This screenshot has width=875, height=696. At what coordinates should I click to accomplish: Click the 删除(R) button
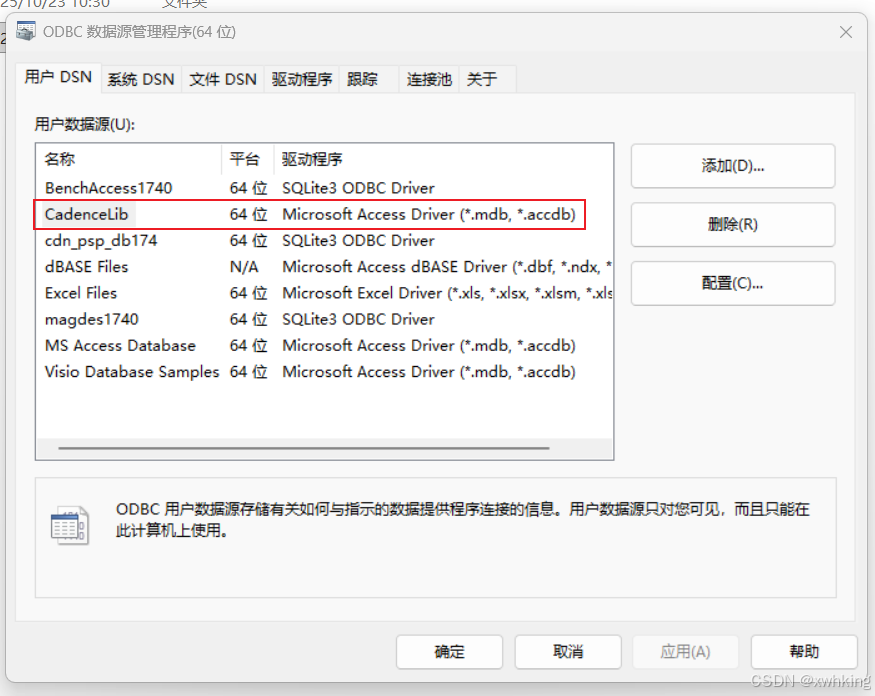(x=733, y=224)
